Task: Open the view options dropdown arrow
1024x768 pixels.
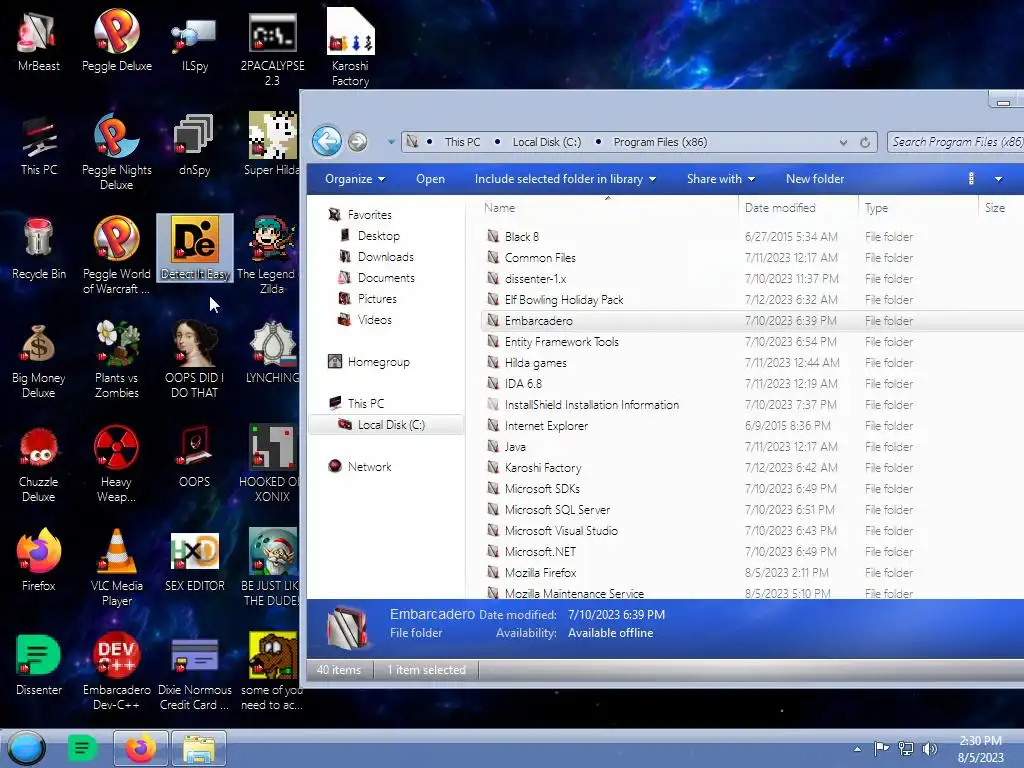Action: (998, 179)
